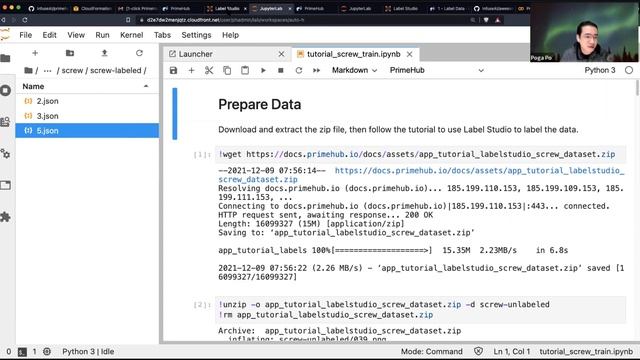
Task: Open the Kernel menu
Action: (131, 35)
